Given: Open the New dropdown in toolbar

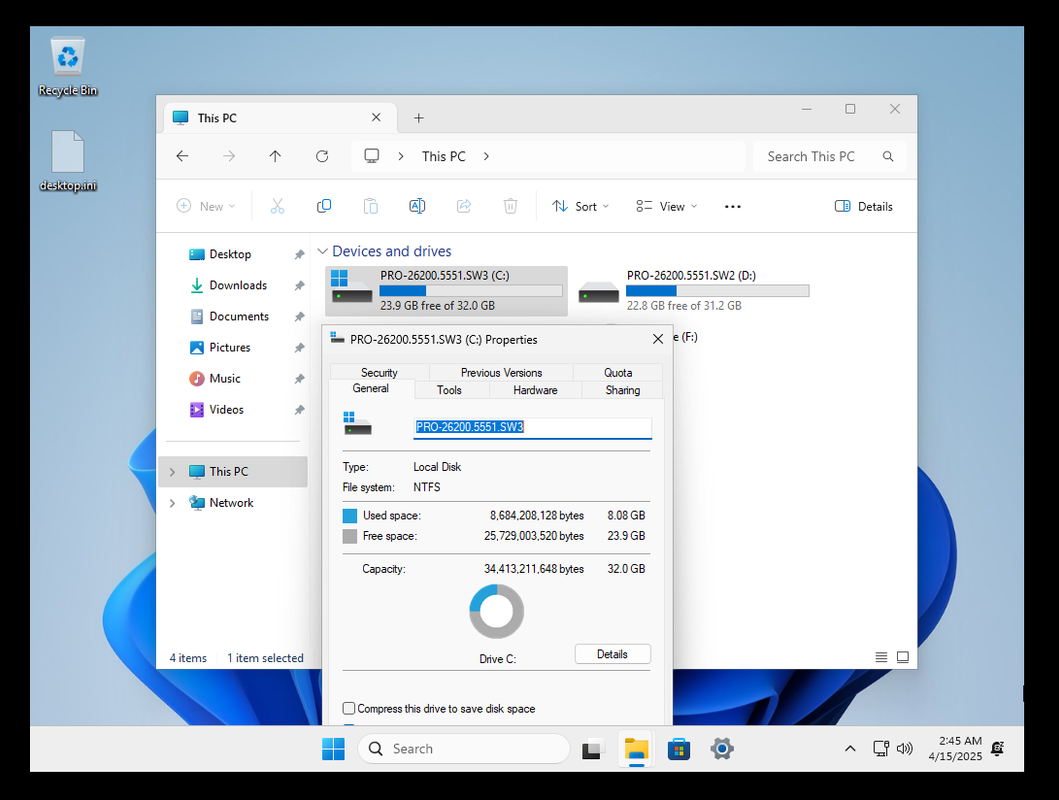Looking at the screenshot, I should (206, 207).
